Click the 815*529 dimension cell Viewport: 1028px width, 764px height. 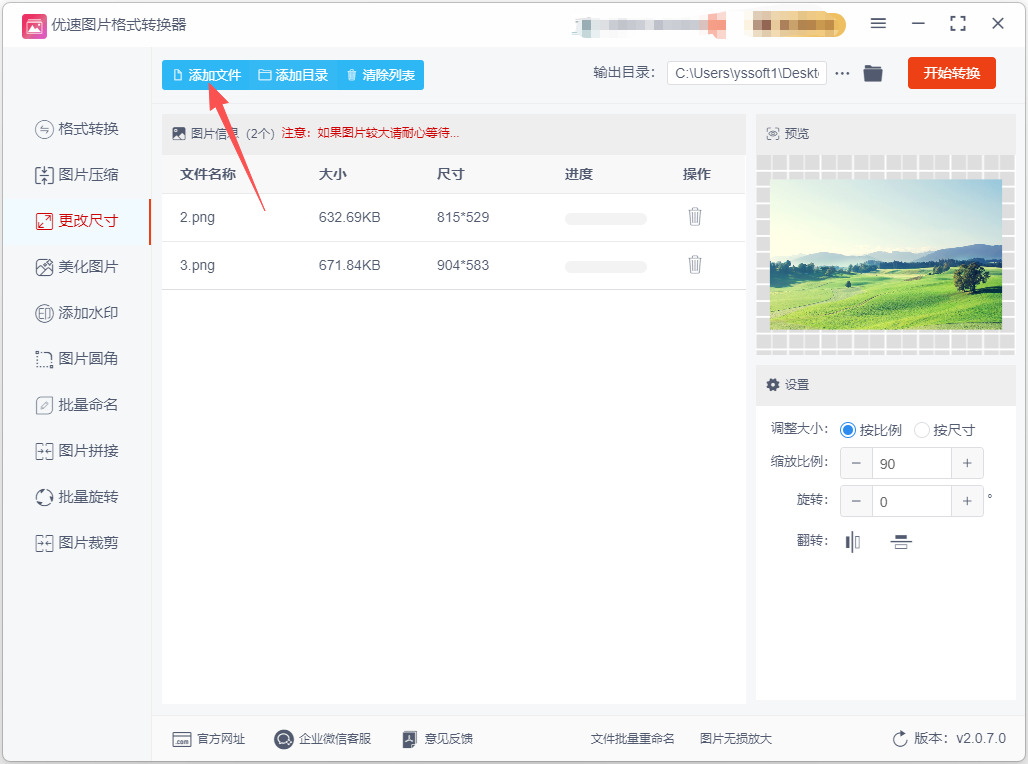coord(463,217)
